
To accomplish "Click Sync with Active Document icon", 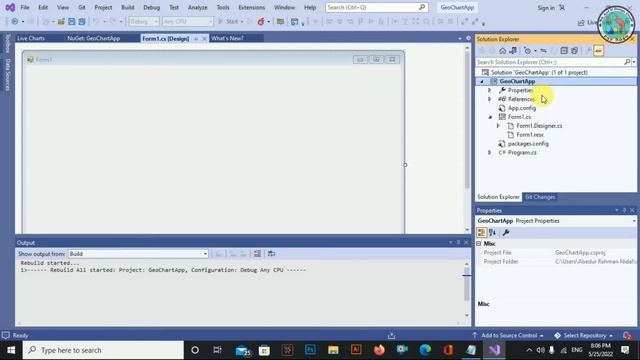I will [543, 51].
